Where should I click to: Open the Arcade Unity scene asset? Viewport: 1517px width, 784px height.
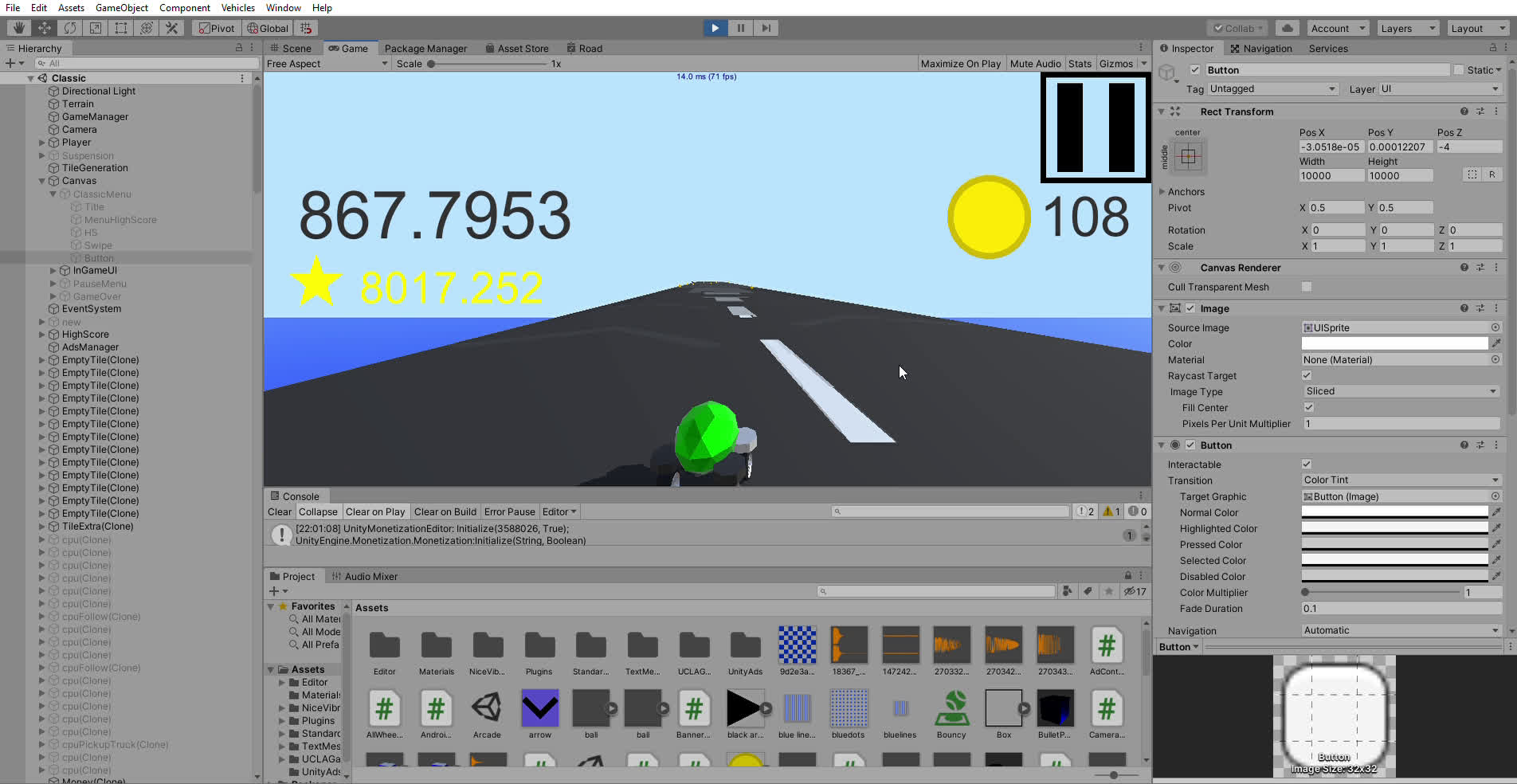[x=487, y=708]
